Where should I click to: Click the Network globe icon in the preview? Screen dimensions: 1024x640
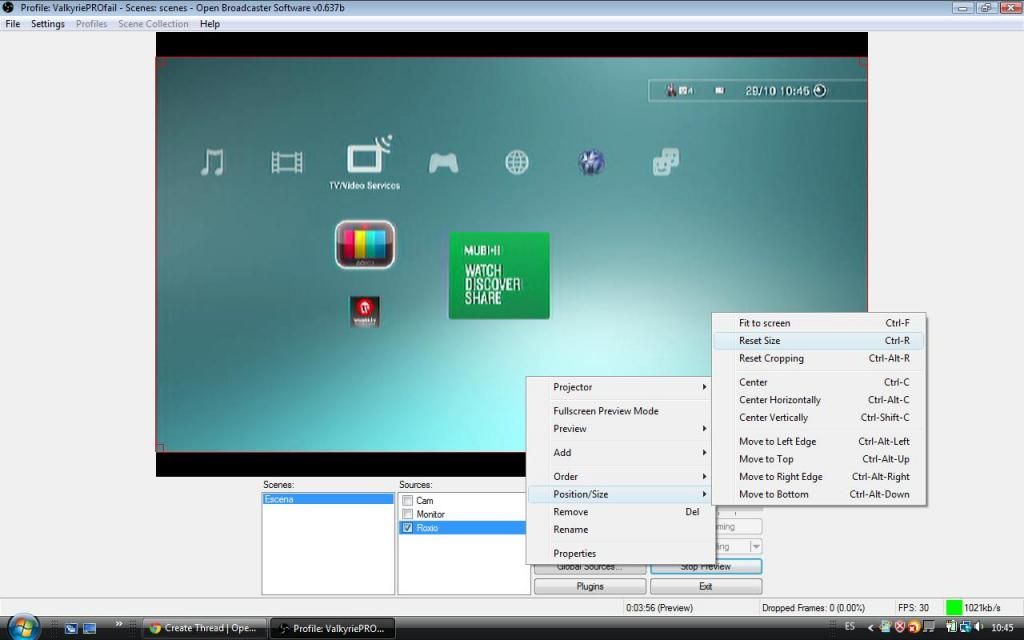tap(517, 162)
